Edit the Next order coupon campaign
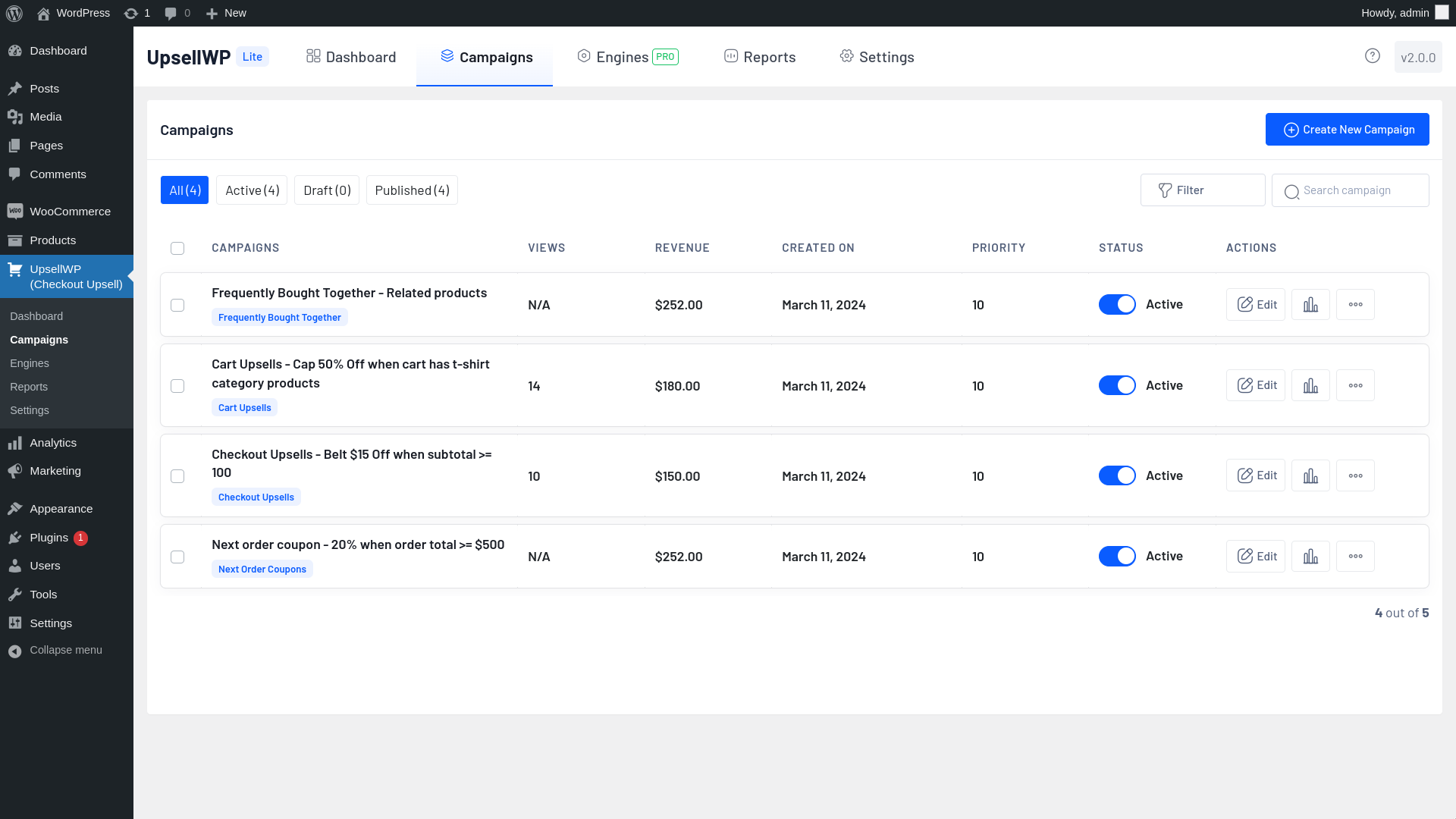 point(1256,556)
